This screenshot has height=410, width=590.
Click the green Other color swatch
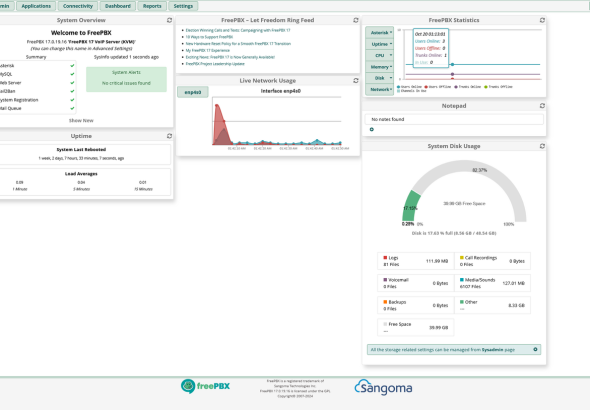pos(462,302)
